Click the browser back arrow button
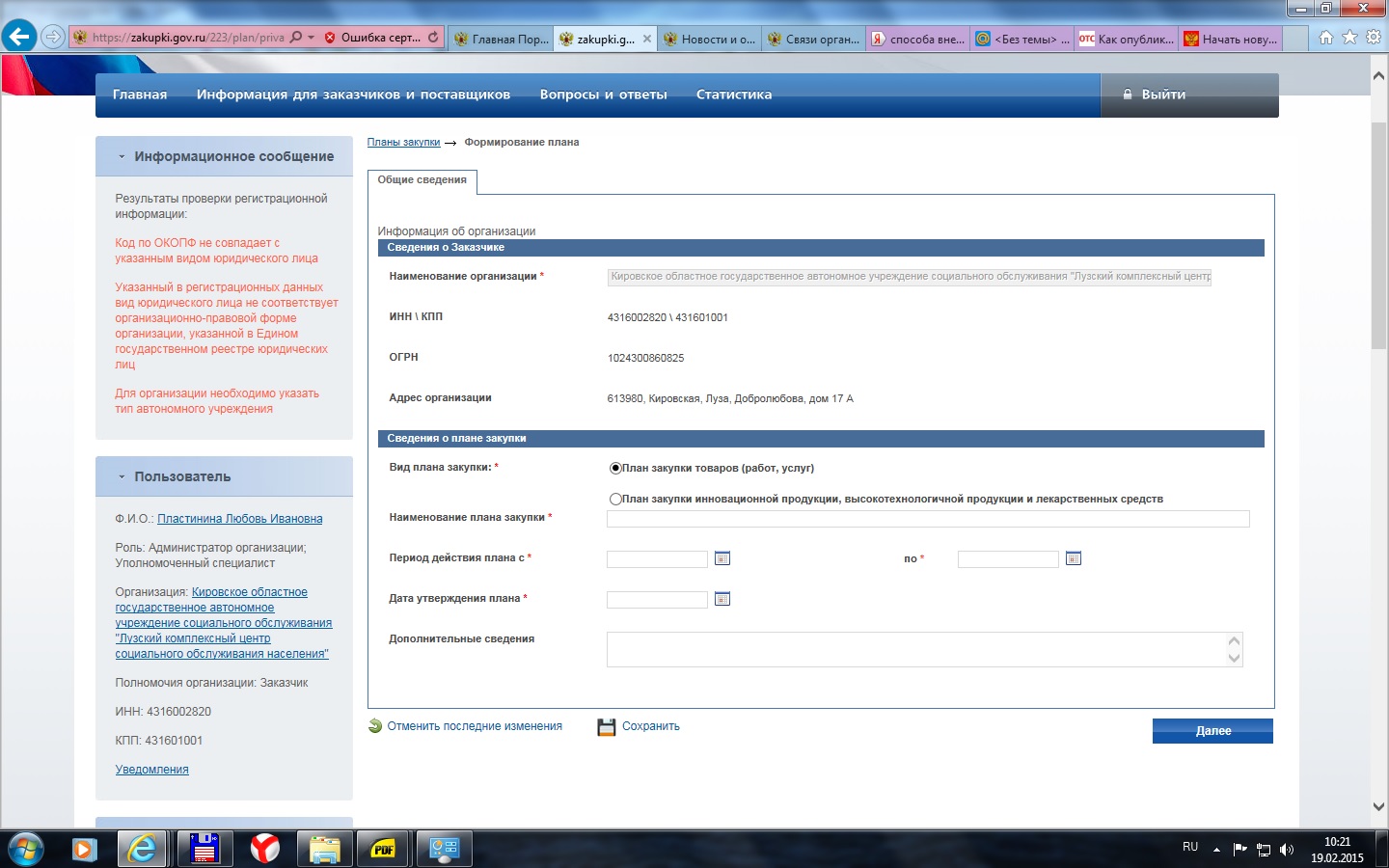 [x=18, y=38]
